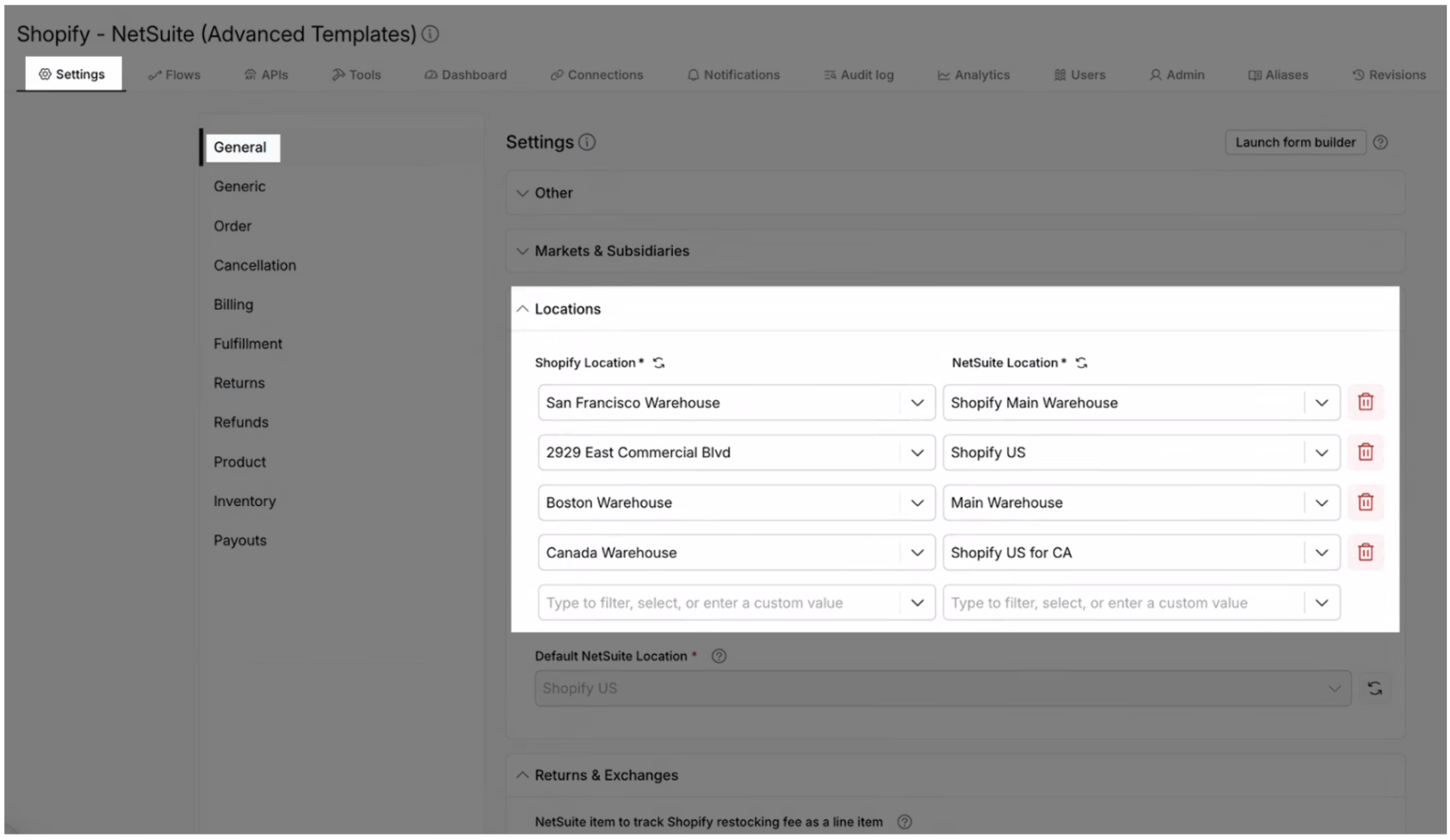Open the Shopify US NetSuite location mapping dropdown

1141,452
